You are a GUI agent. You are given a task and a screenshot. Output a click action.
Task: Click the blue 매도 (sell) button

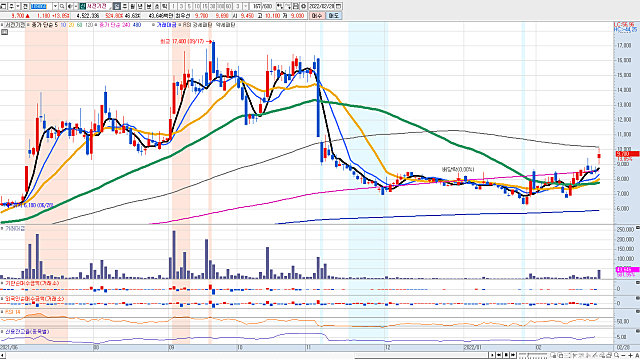pyautogui.click(x=333, y=16)
